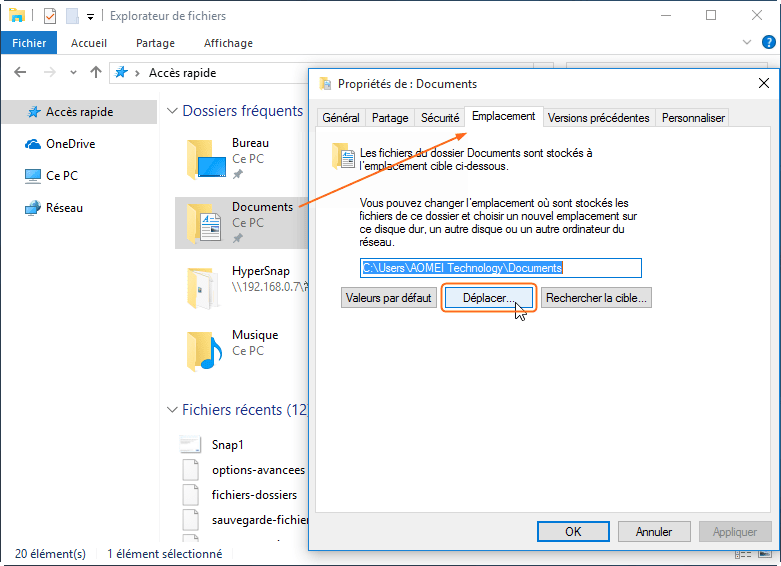Click the Snap1 file thumbnail icon

pyautogui.click(x=190, y=444)
